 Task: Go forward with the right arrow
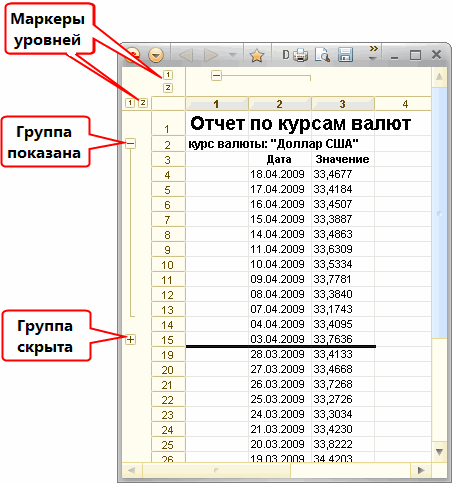(x=210, y=55)
